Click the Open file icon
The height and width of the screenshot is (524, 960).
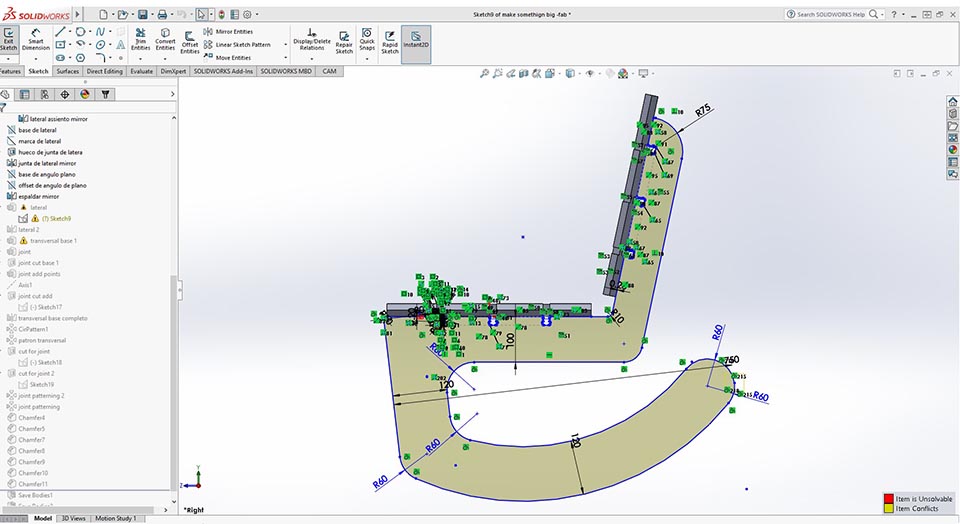tap(122, 14)
